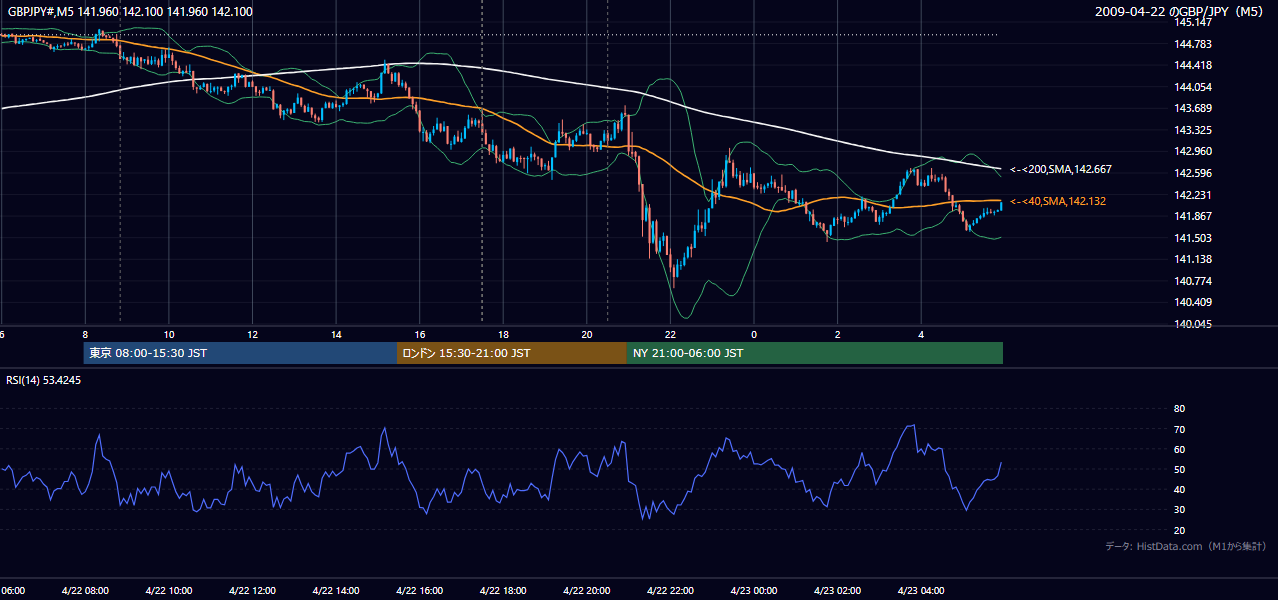1278x600 pixels.
Task: Click the ロンドン 15:30-21:00 JST session bar
Action: pos(512,353)
